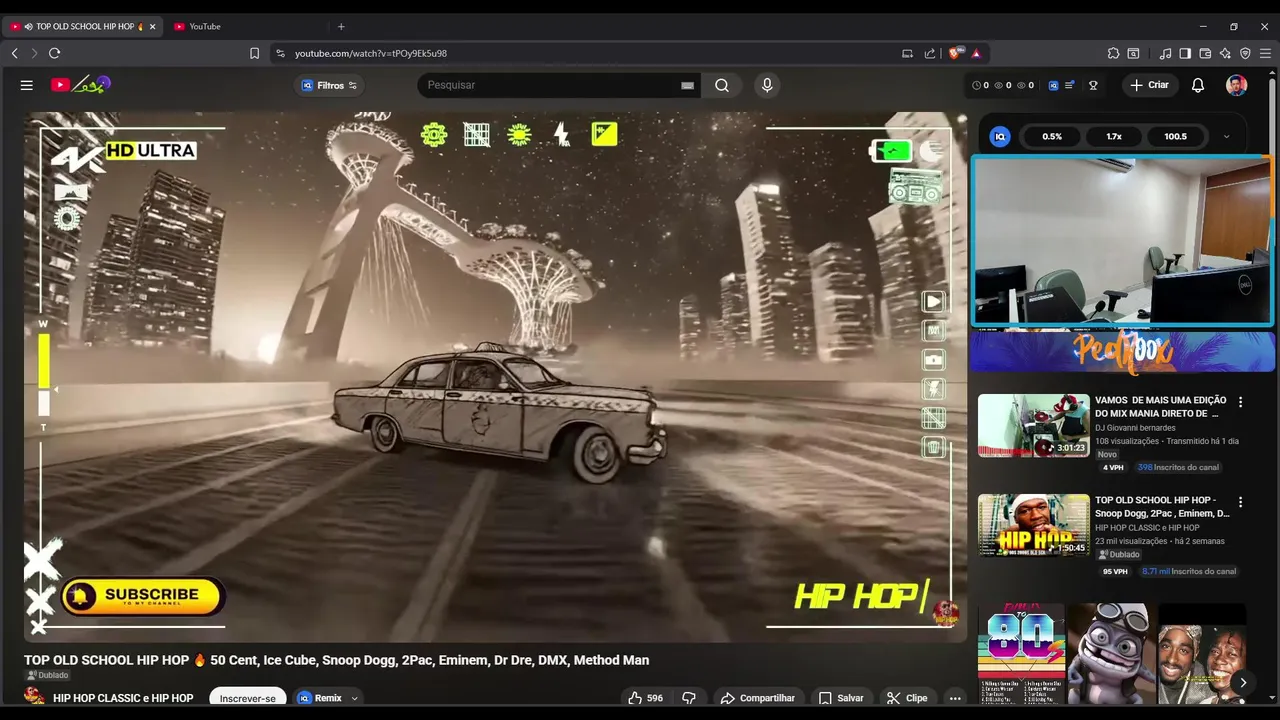Open the notifications bell
The width and height of the screenshot is (1280, 720).
1197,85
